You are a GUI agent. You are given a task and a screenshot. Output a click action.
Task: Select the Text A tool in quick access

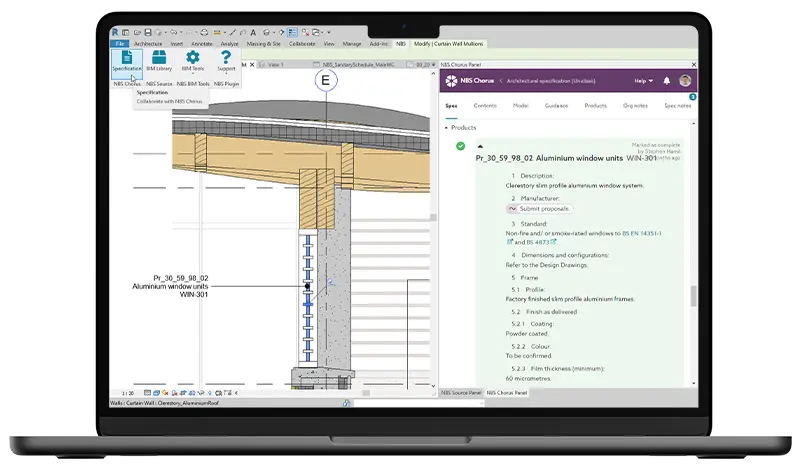tap(254, 32)
